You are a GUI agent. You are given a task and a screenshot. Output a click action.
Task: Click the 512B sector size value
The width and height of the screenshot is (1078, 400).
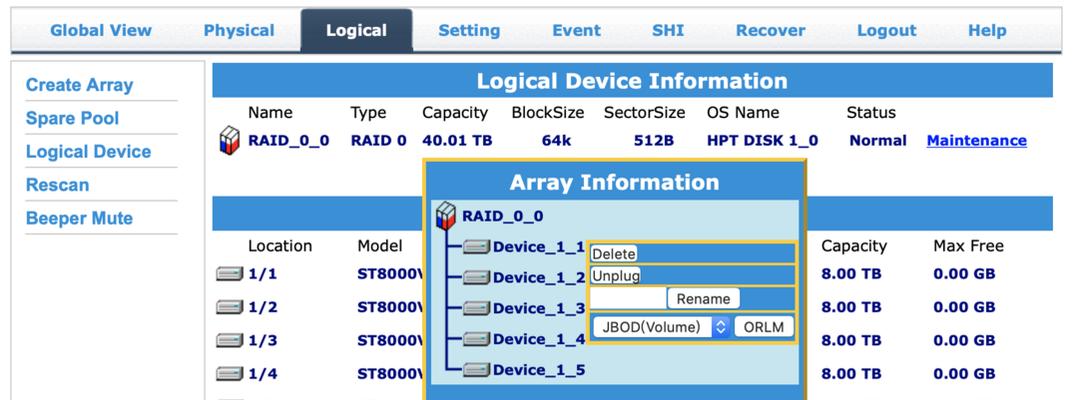[x=654, y=140]
